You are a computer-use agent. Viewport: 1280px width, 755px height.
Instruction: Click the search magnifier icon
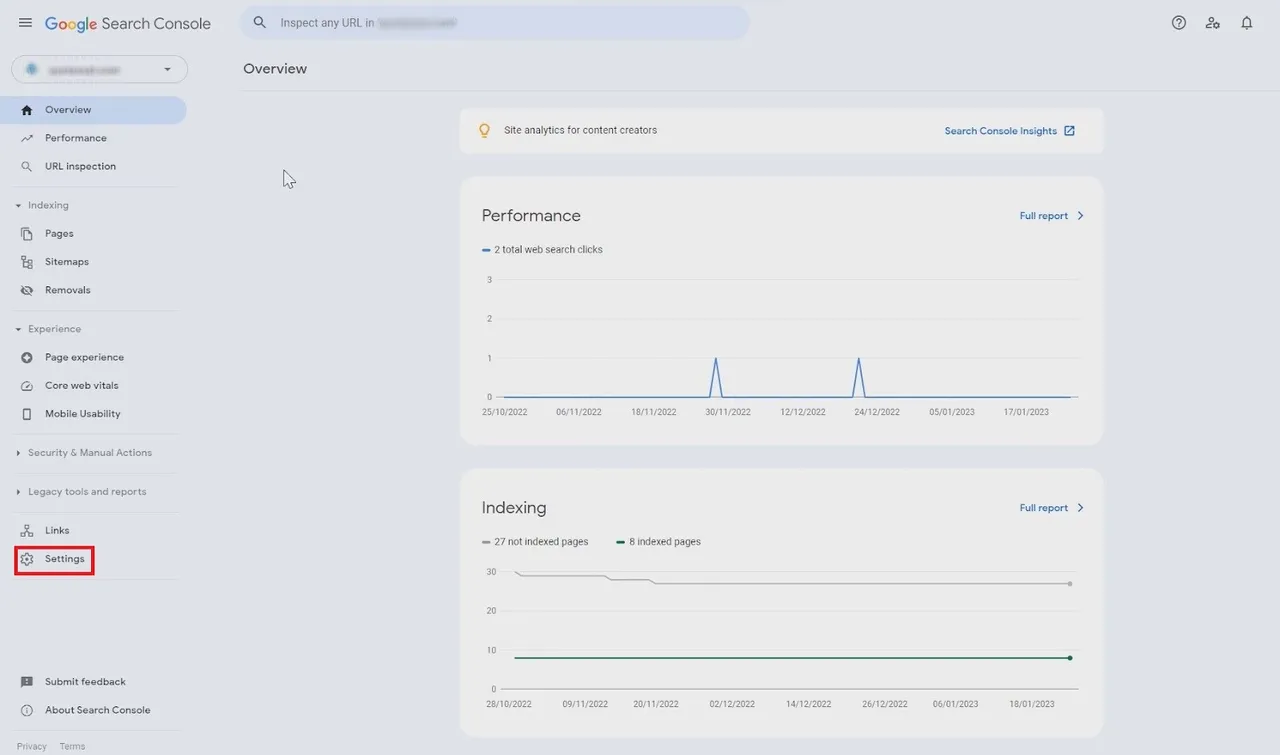[x=260, y=22]
